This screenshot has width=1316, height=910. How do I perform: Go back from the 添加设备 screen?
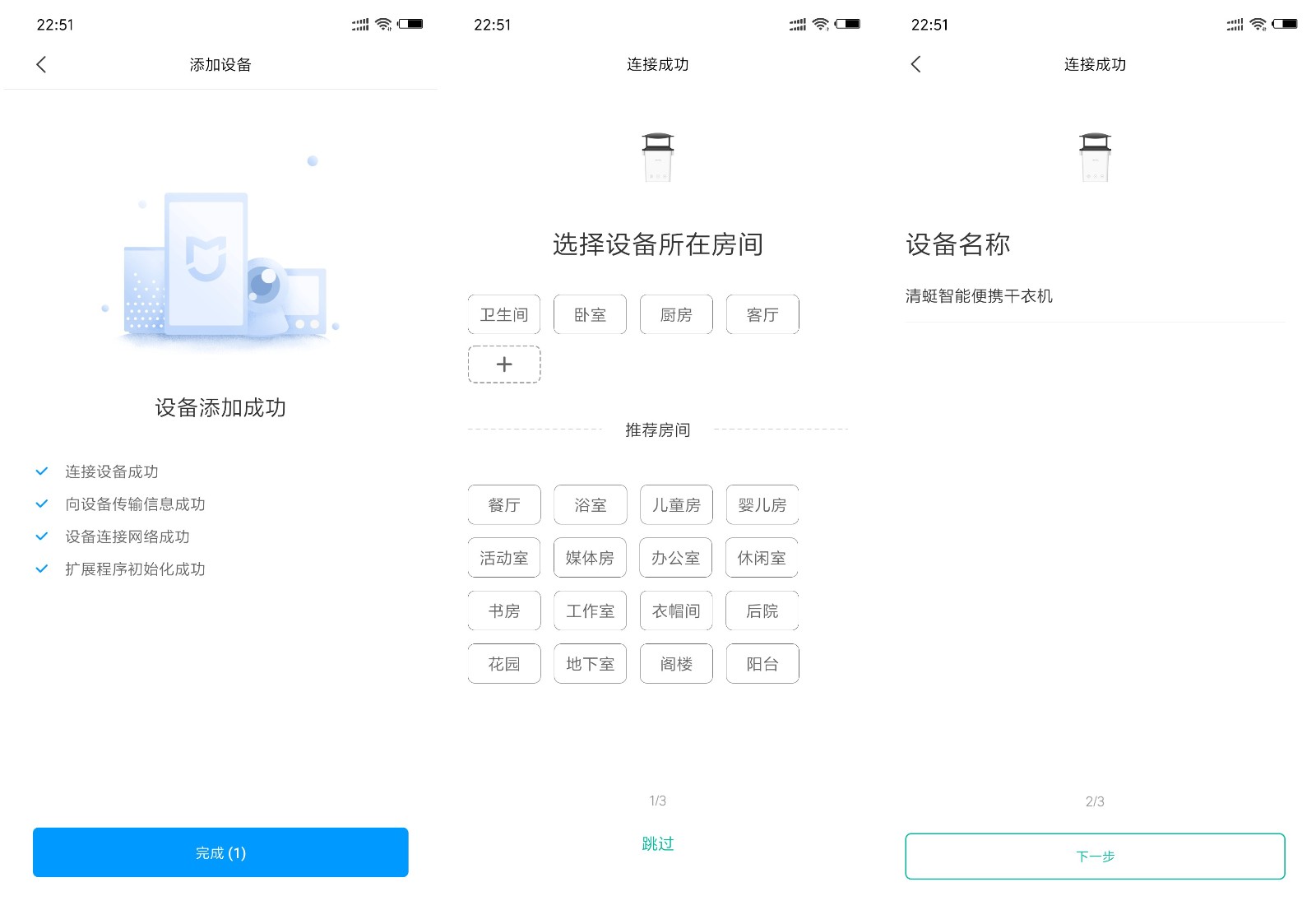[x=42, y=65]
